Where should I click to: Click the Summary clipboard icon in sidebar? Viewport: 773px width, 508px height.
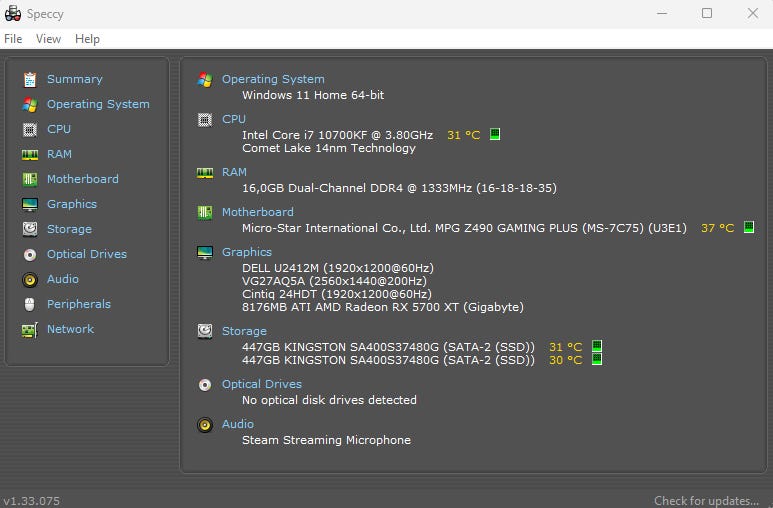click(x=30, y=79)
